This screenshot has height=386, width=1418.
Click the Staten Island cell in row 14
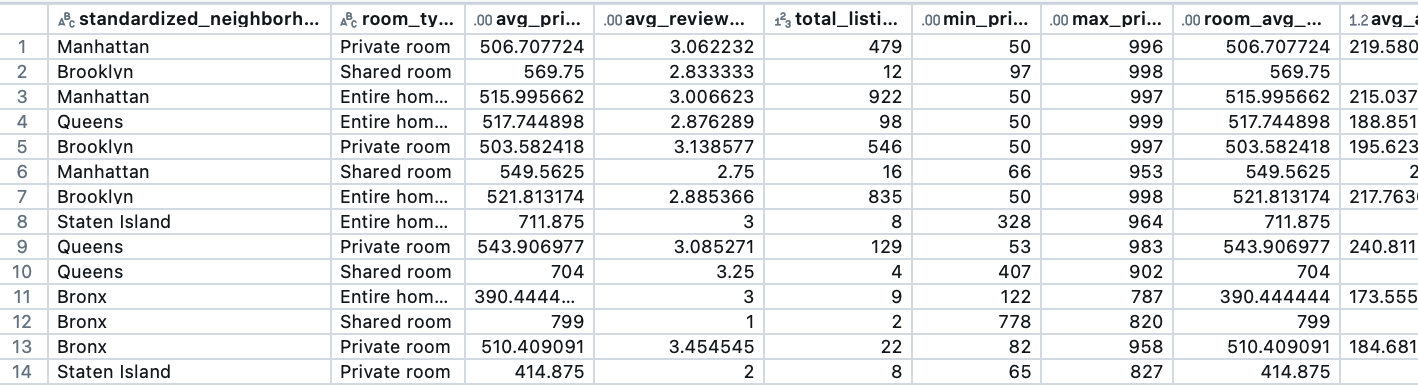pos(190,372)
